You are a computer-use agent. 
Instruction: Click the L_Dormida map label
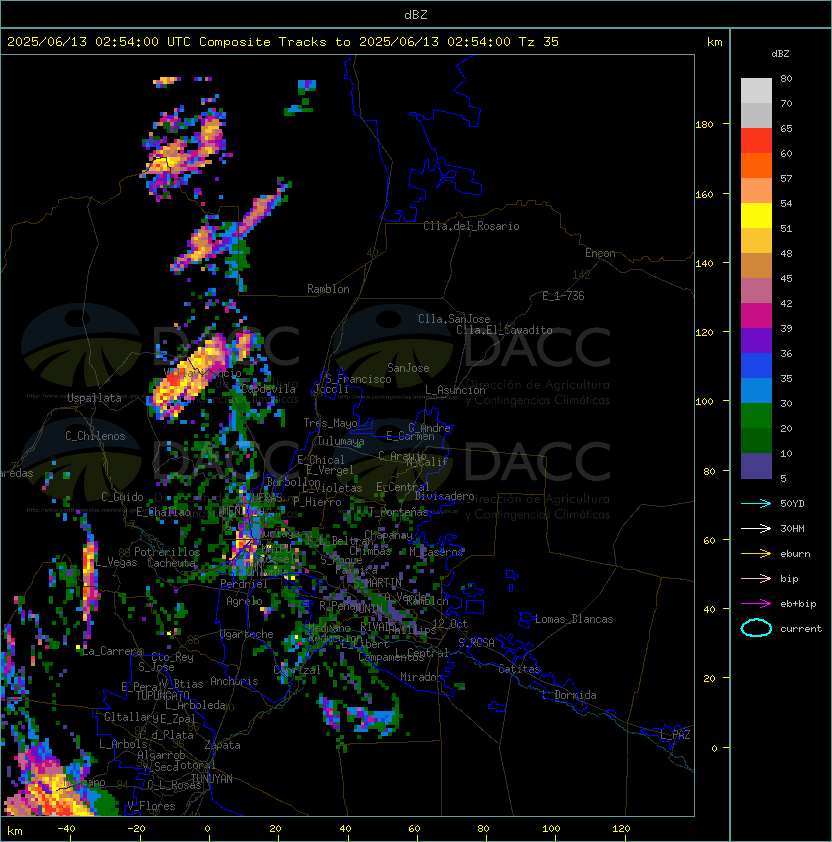click(x=569, y=695)
